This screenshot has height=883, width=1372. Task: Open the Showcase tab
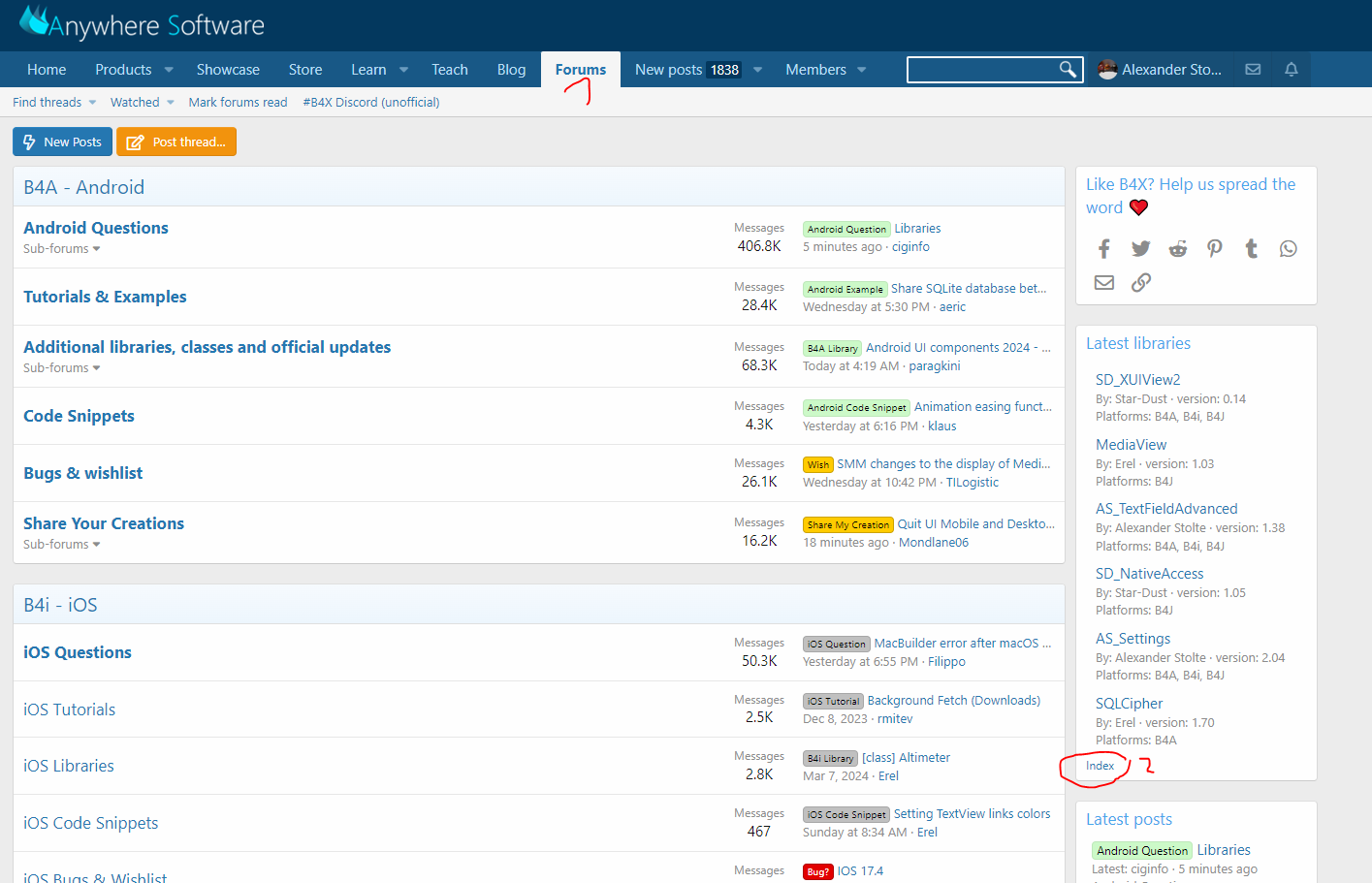click(228, 70)
